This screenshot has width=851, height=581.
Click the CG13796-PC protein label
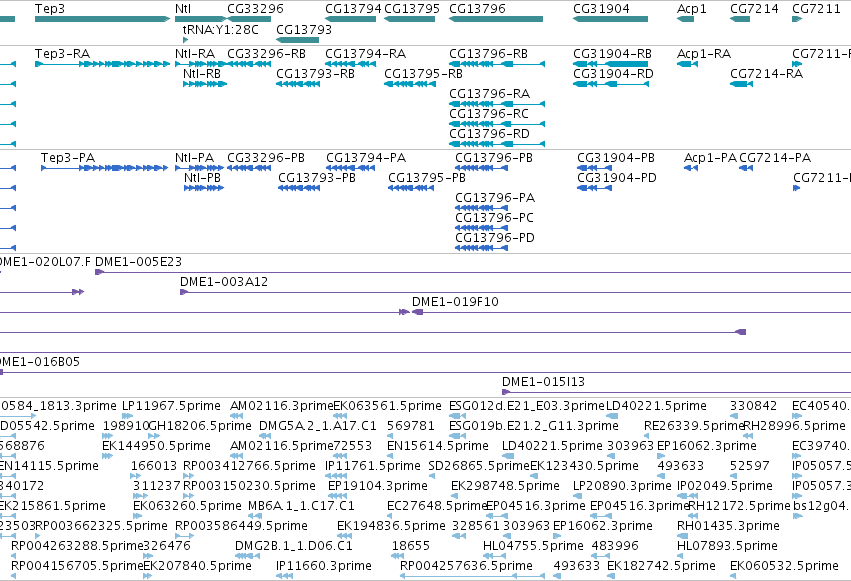494,218
